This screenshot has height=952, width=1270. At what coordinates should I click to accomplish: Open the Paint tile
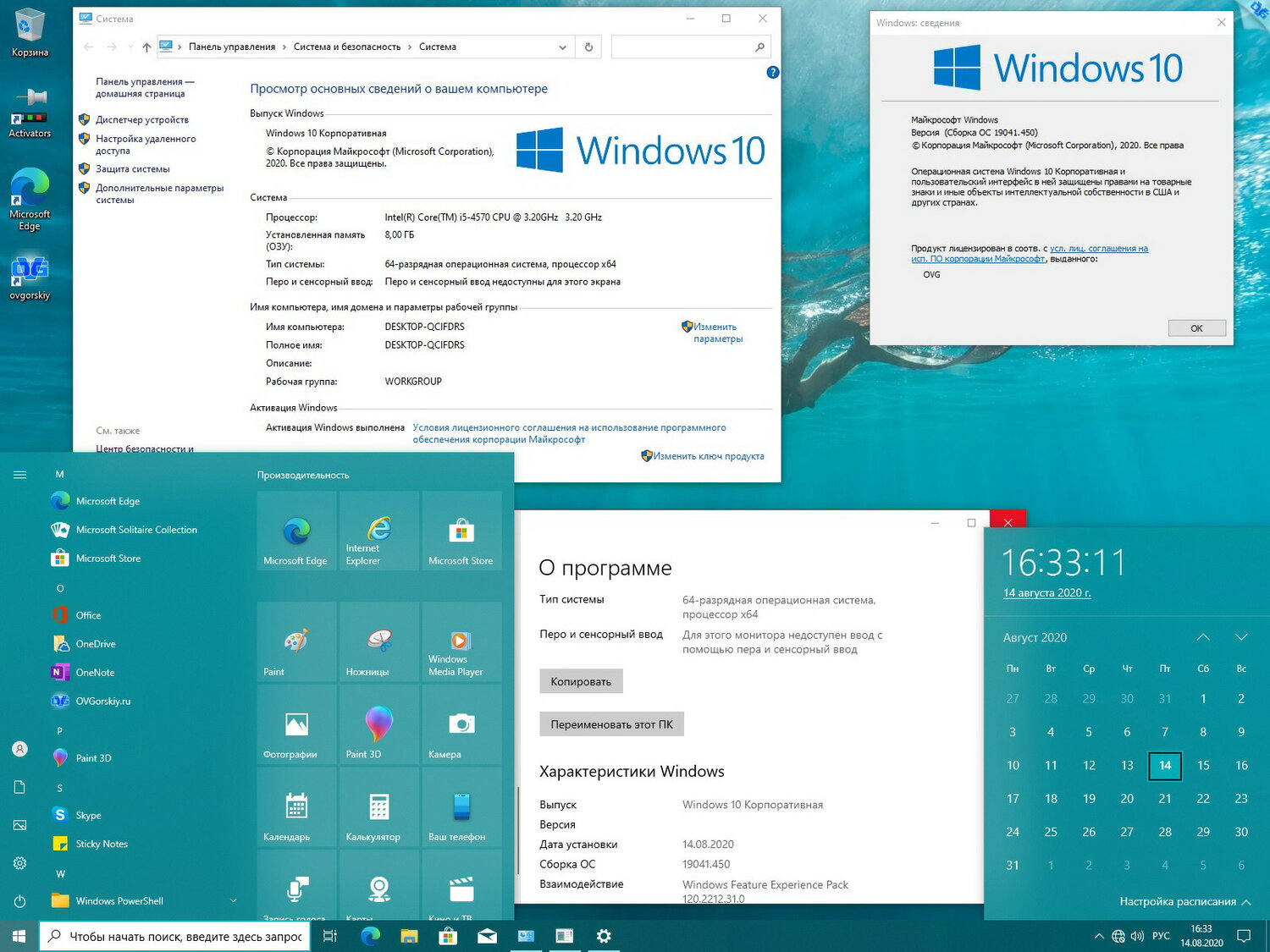(296, 641)
